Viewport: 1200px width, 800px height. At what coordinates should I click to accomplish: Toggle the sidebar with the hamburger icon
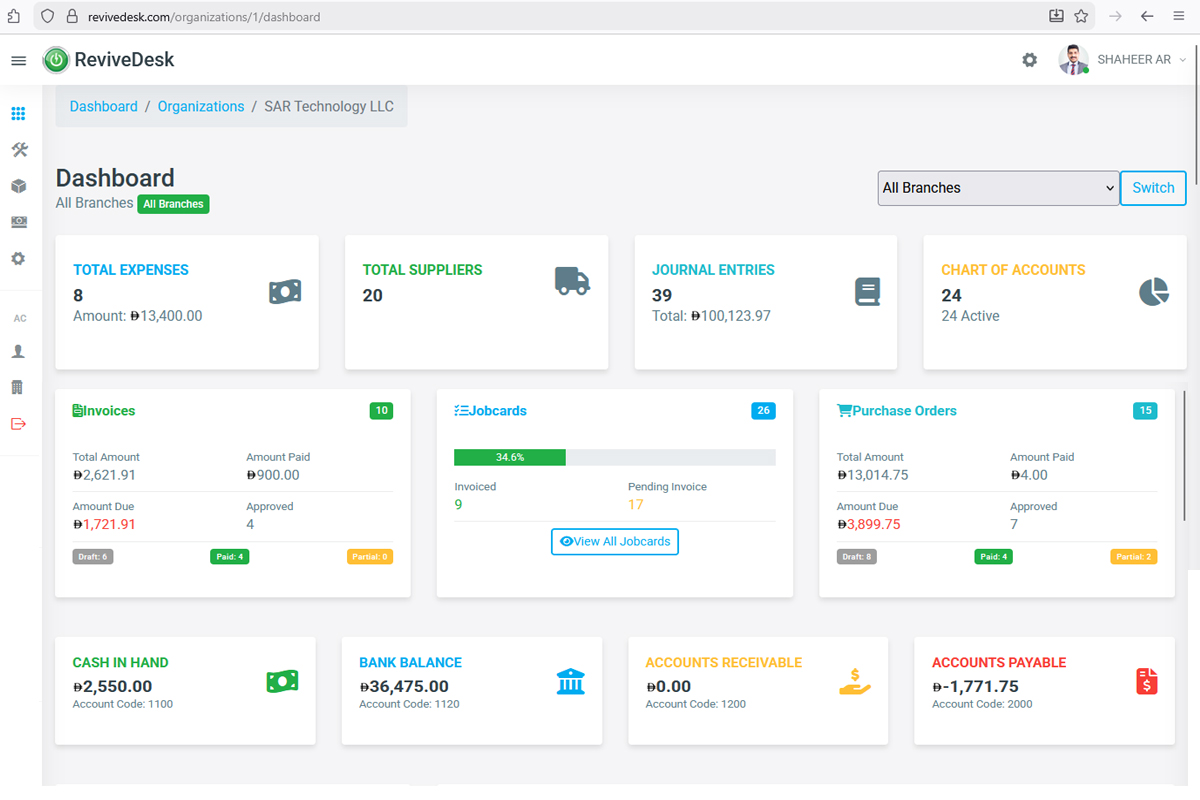[x=18, y=59]
